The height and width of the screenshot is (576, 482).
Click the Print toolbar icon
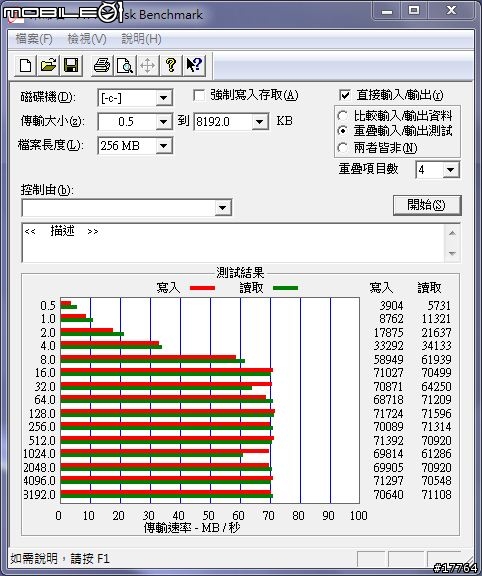[x=101, y=66]
